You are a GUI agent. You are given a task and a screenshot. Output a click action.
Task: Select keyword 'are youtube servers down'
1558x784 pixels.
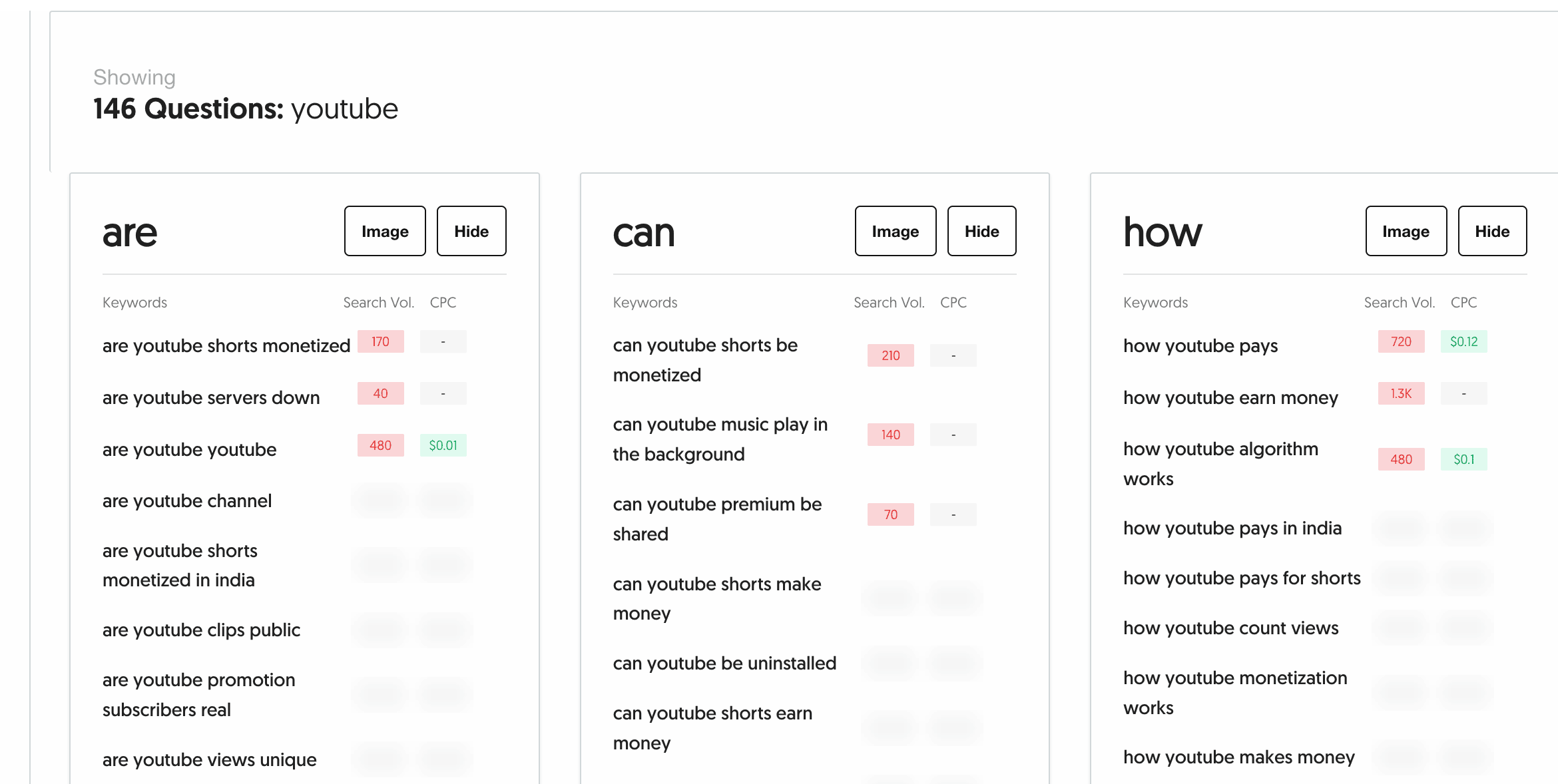(x=211, y=397)
